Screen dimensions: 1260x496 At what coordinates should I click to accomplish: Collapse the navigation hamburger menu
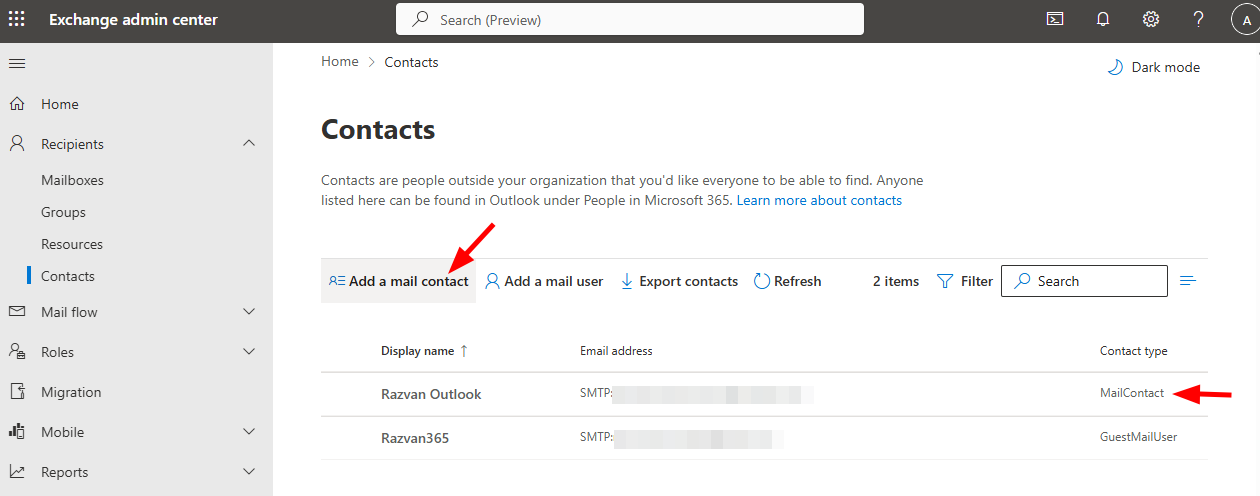(x=17, y=64)
